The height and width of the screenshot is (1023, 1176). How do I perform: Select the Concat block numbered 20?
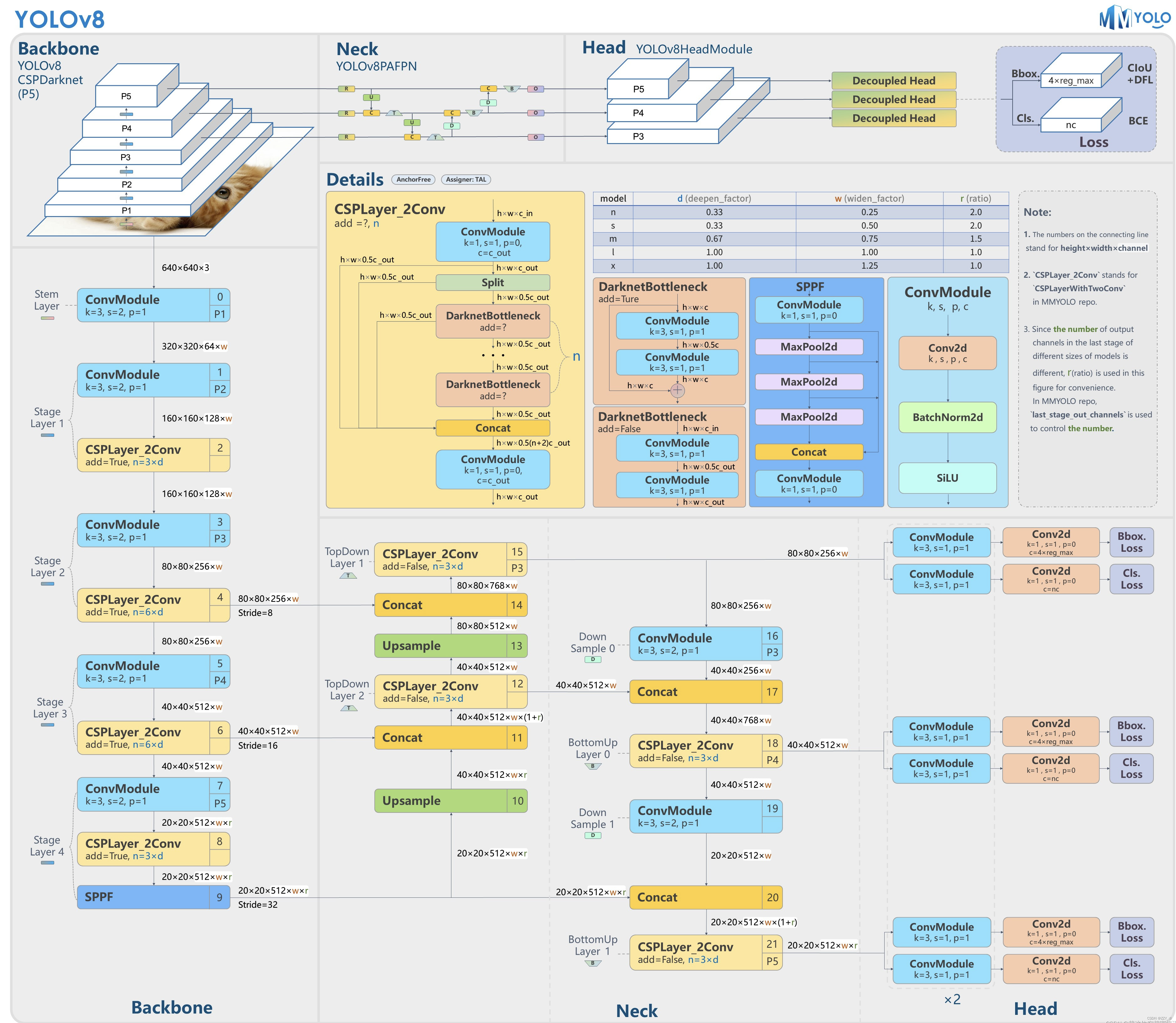click(x=706, y=897)
